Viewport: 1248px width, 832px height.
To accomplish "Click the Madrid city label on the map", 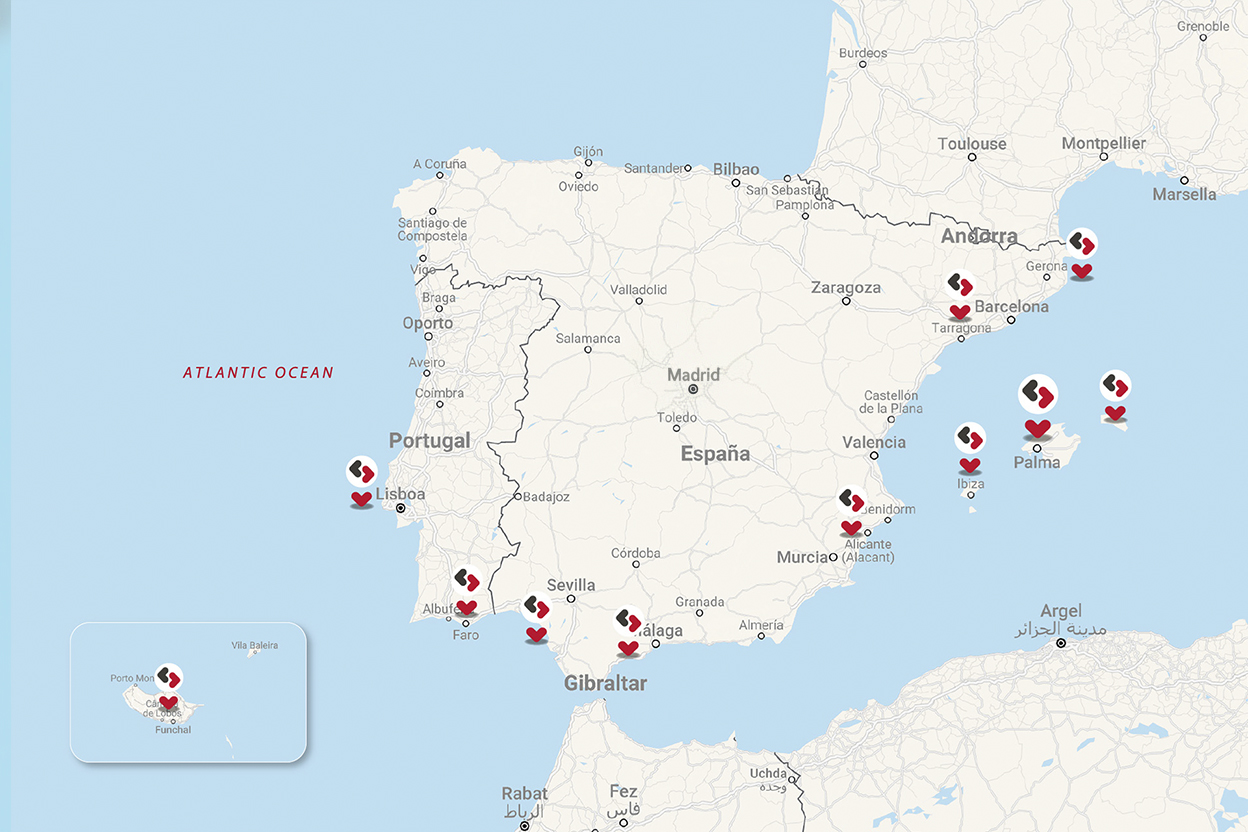I will click(693, 374).
